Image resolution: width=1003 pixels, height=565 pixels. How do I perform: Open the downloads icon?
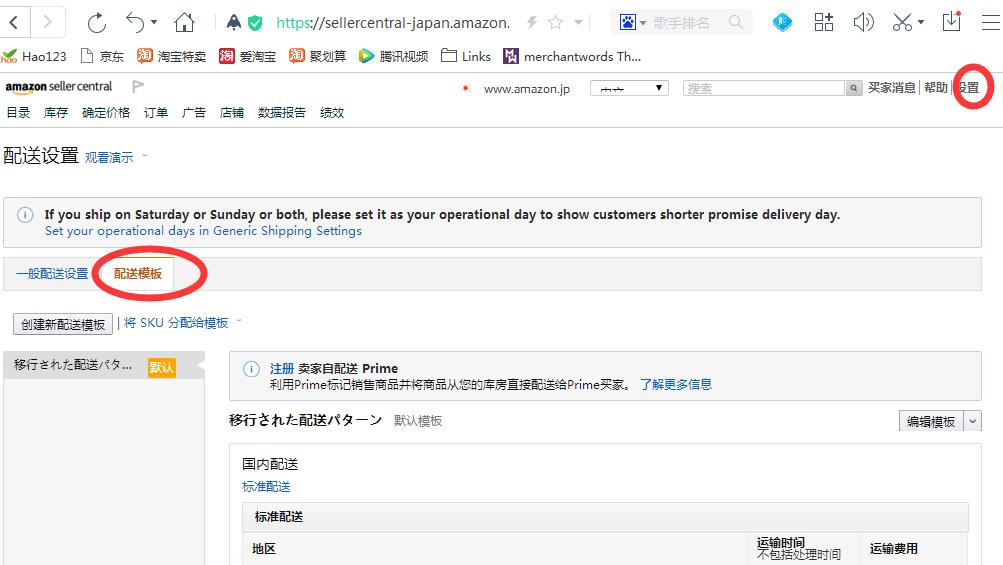pyautogui.click(x=952, y=22)
